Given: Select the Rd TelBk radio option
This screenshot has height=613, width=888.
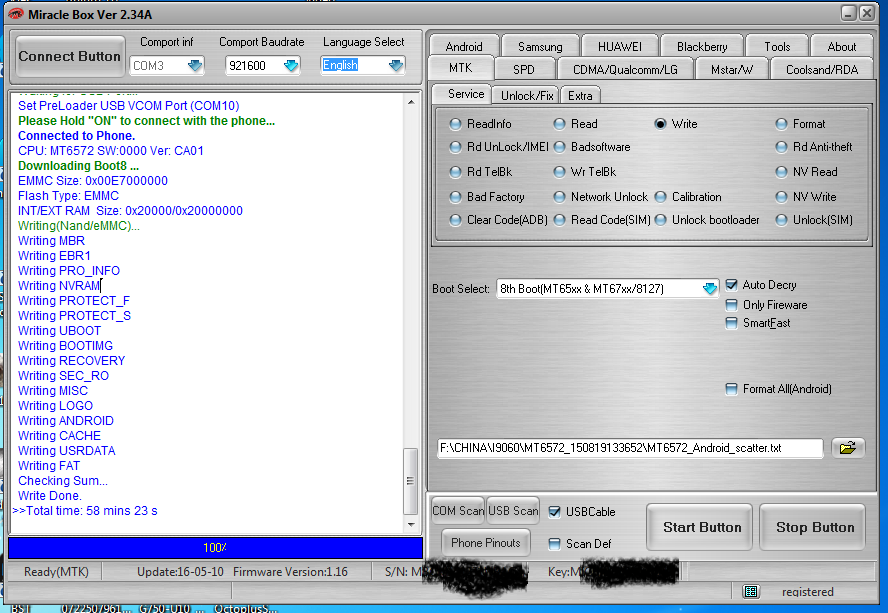Looking at the screenshot, I should 455,172.
